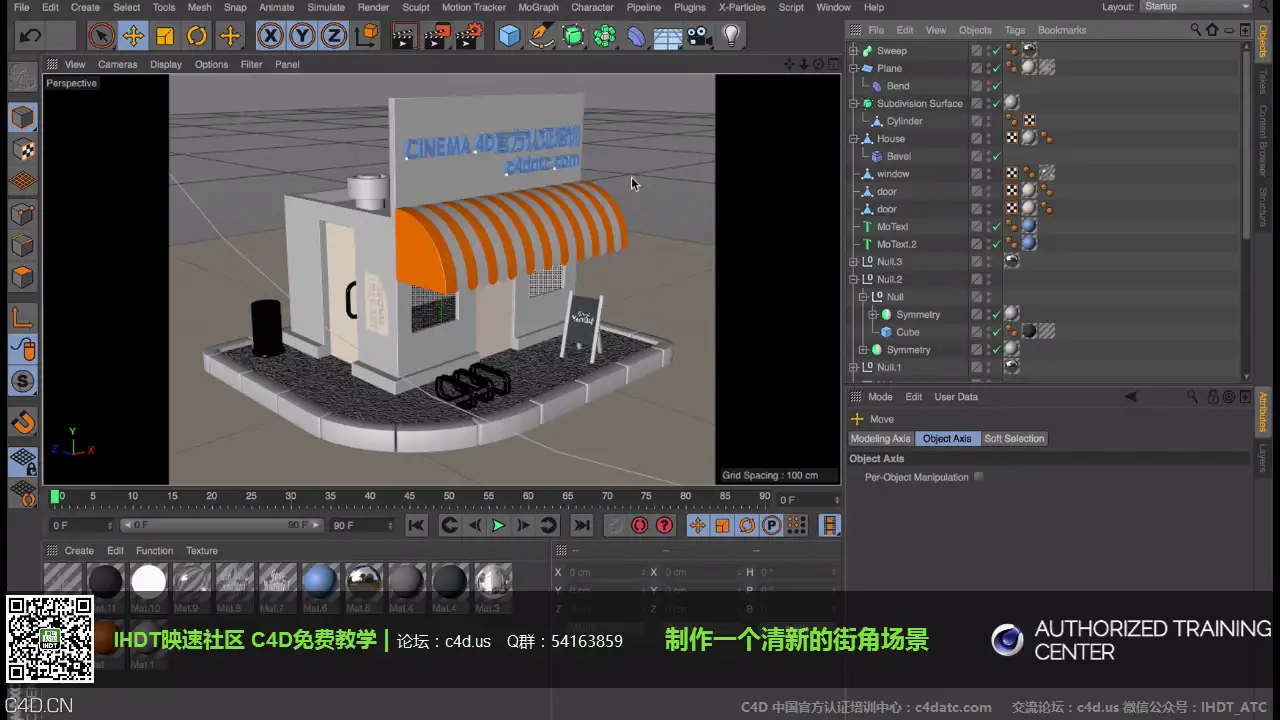Screen dimensions: 1280x720
Task: Switch the coordinate system icon
Action: [367, 37]
